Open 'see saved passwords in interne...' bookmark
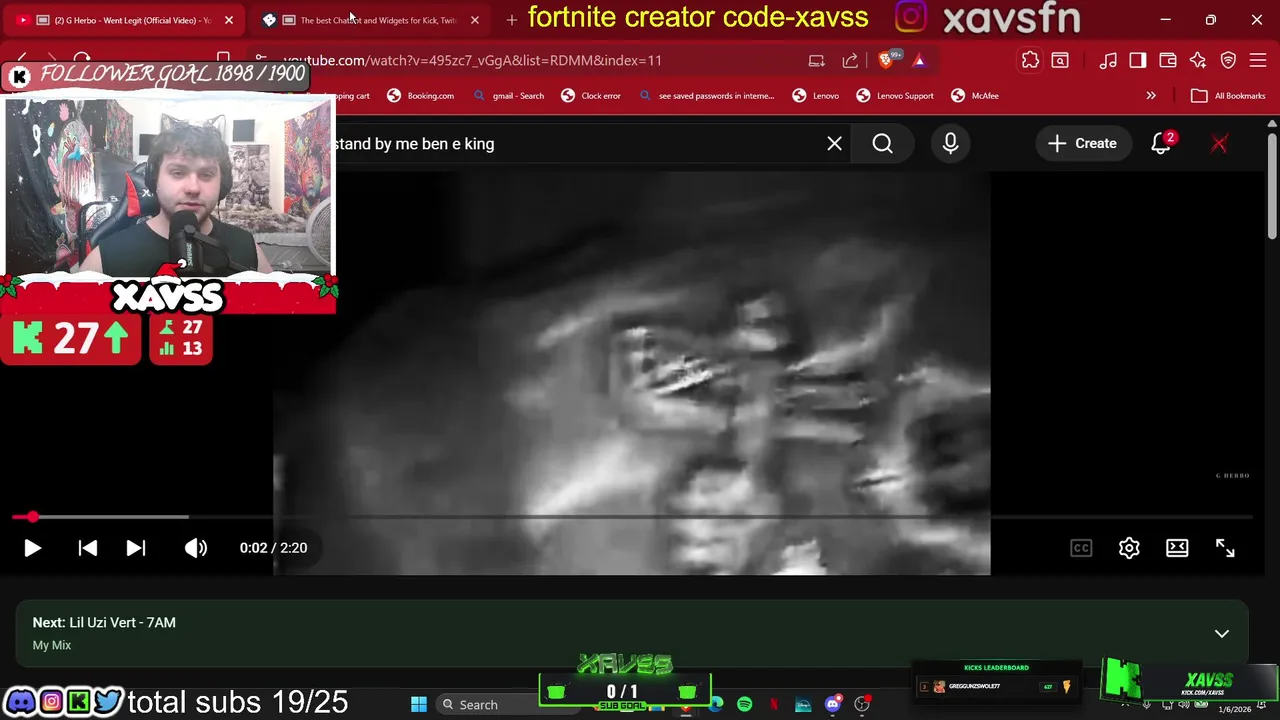 (706, 96)
